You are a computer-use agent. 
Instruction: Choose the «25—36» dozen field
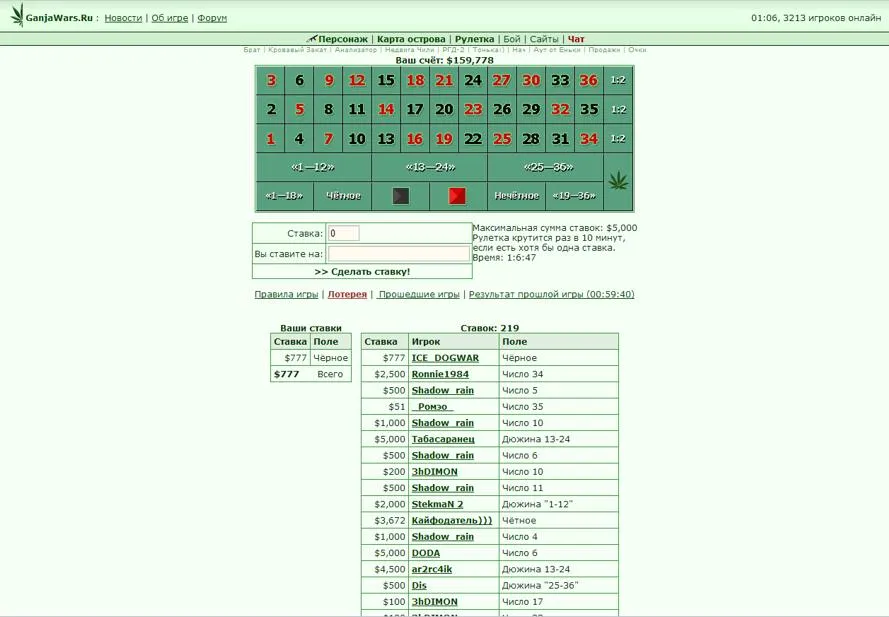click(546, 167)
